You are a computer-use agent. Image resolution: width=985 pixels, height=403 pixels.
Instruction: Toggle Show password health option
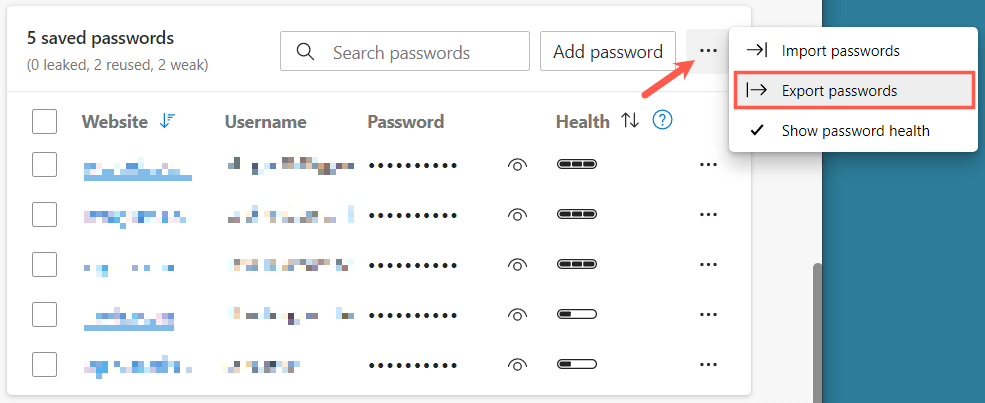coord(855,130)
